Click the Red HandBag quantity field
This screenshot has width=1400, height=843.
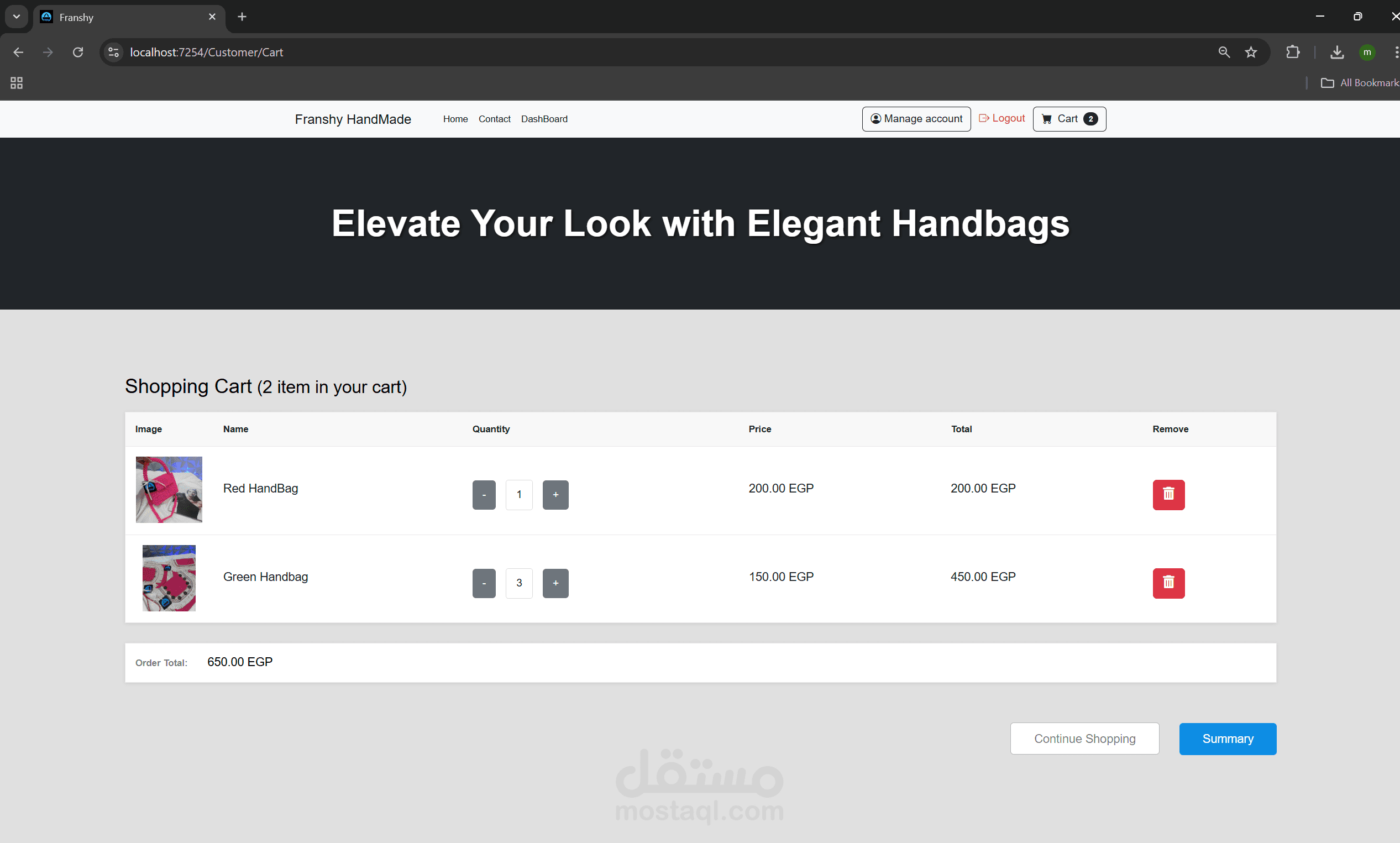click(x=518, y=495)
